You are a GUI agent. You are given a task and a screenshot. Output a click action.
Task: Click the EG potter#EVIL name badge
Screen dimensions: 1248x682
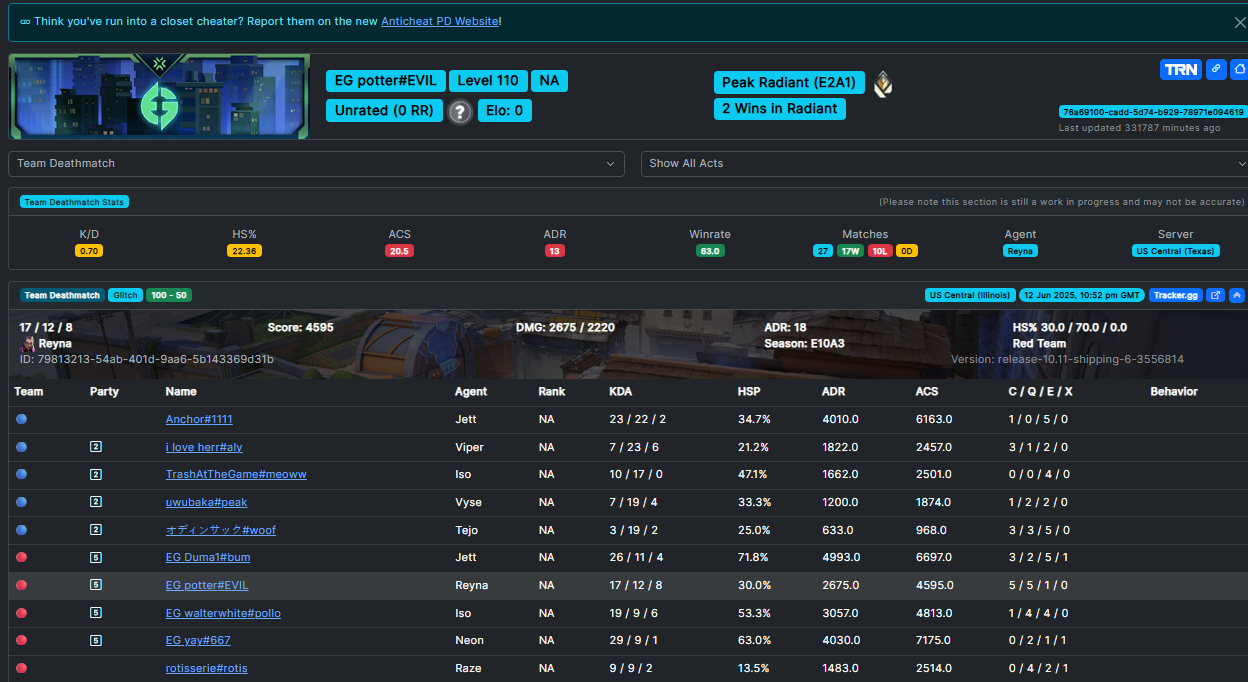[385, 81]
